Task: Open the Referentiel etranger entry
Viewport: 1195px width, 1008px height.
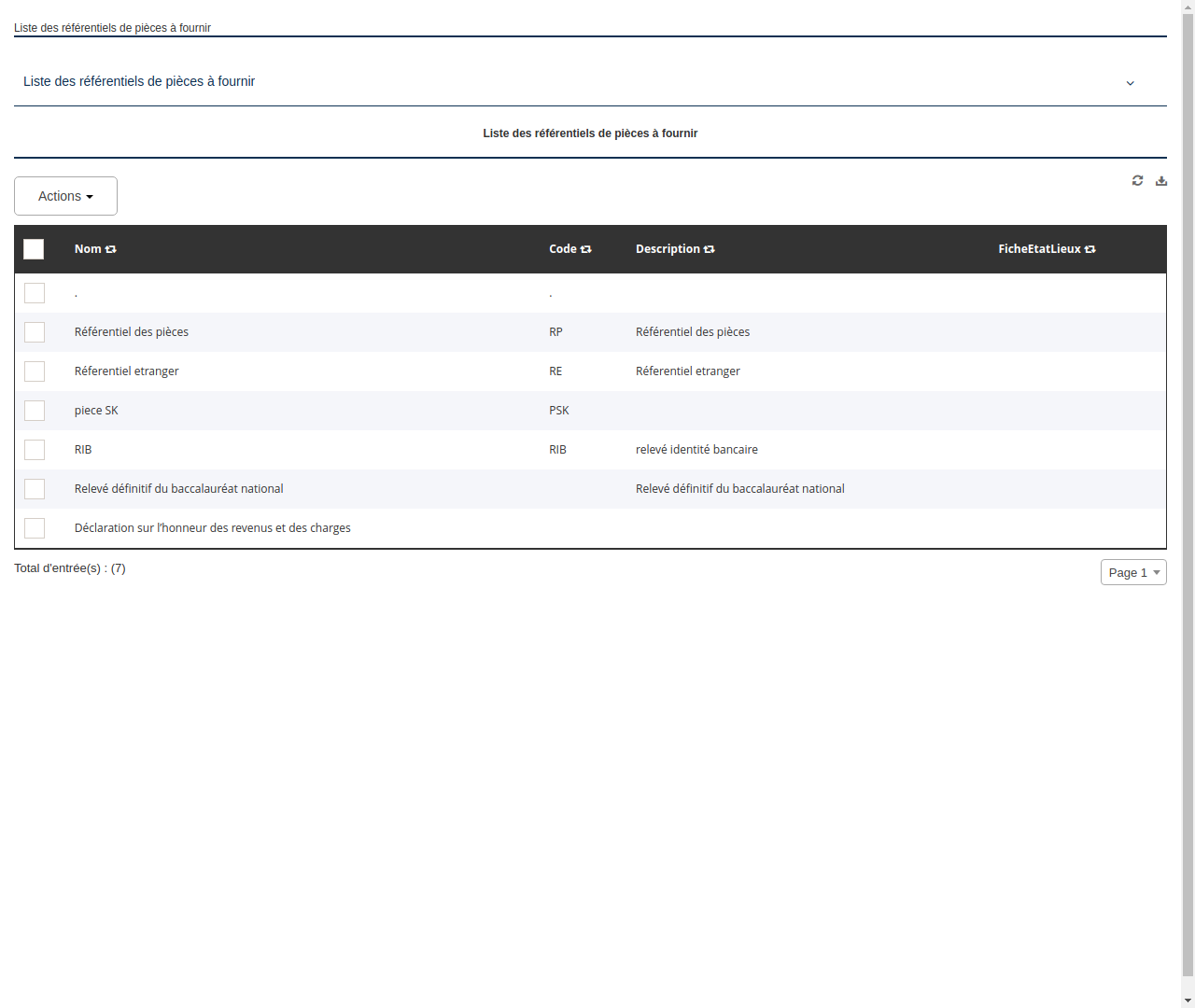Action: (x=127, y=371)
